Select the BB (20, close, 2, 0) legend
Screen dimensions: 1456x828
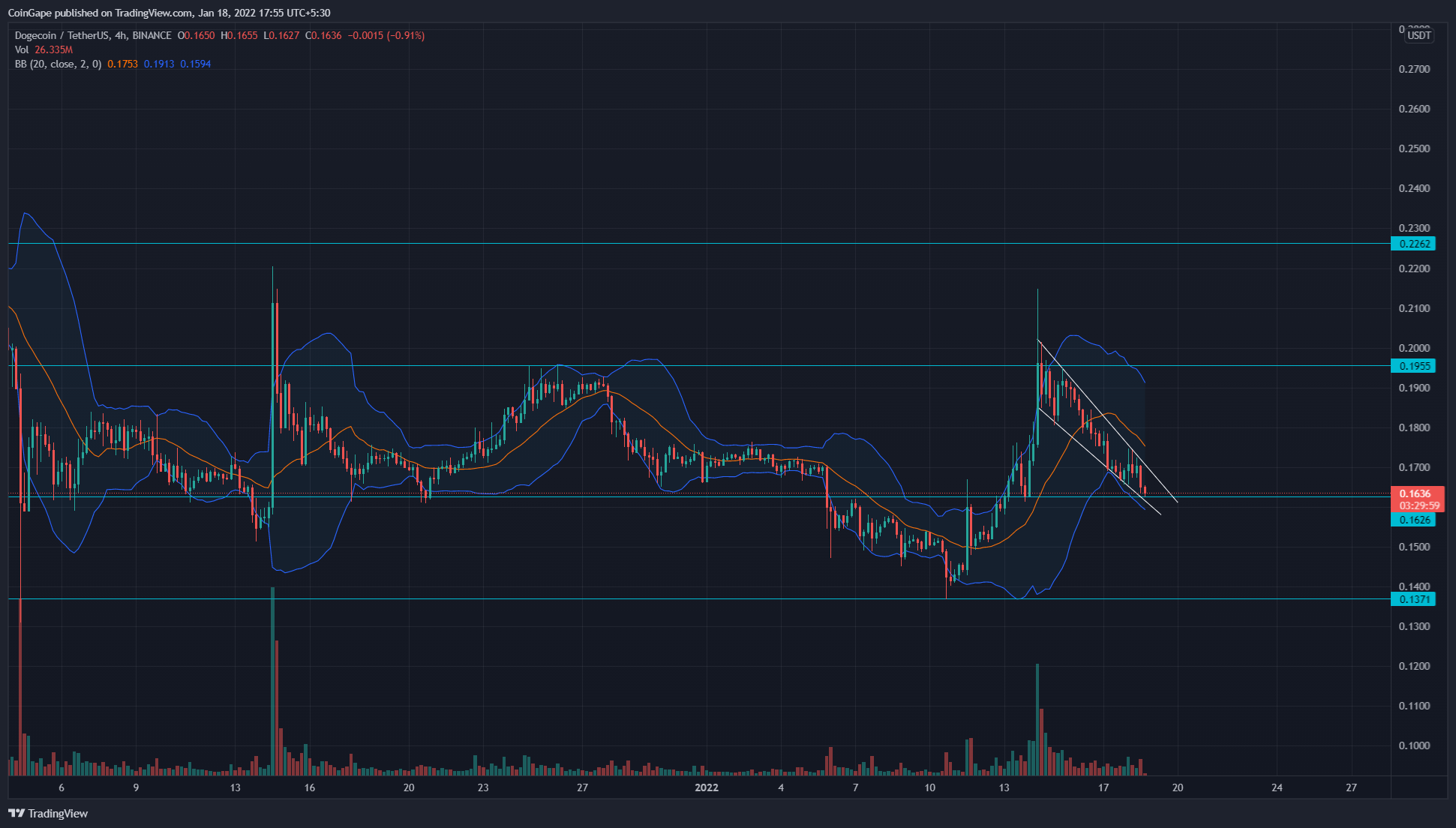point(58,64)
